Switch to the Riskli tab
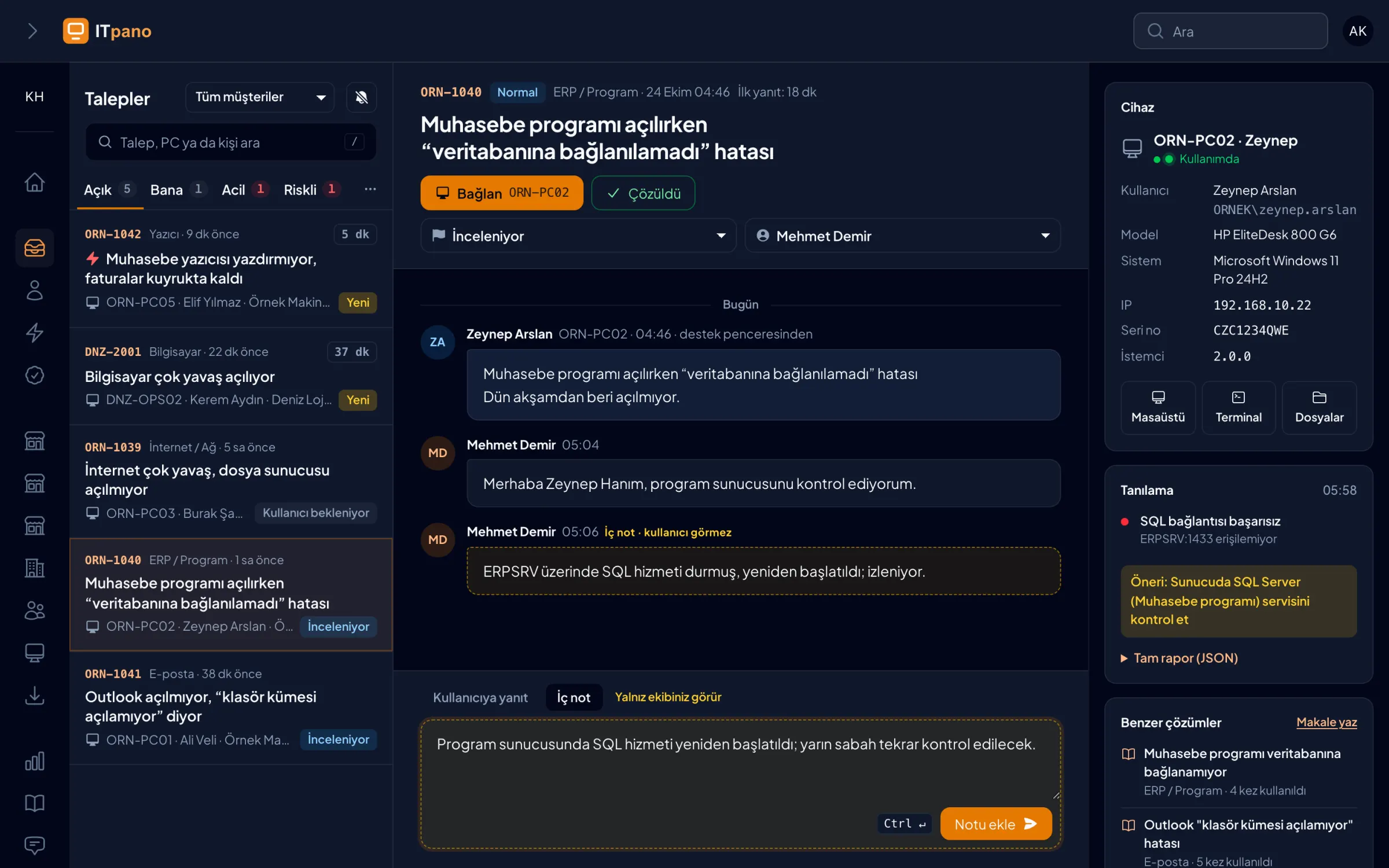 pos(311,190)
